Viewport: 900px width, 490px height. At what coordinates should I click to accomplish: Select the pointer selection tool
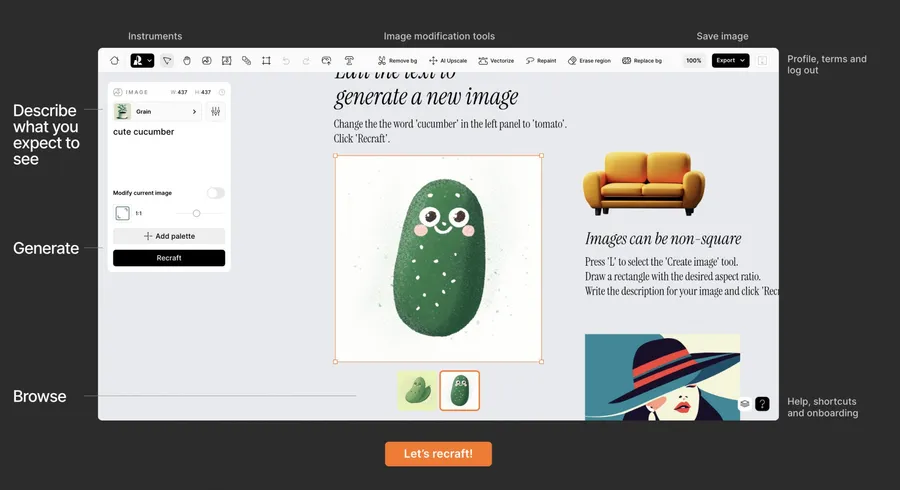[x=167, y=60]
